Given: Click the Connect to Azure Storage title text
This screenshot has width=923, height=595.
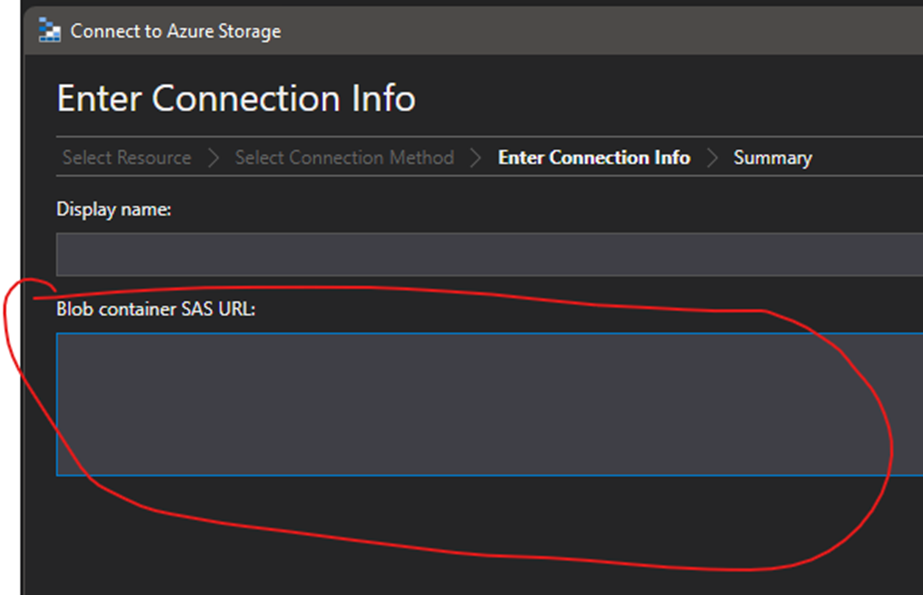Looking at the screenshot, I should click(175, 31).
